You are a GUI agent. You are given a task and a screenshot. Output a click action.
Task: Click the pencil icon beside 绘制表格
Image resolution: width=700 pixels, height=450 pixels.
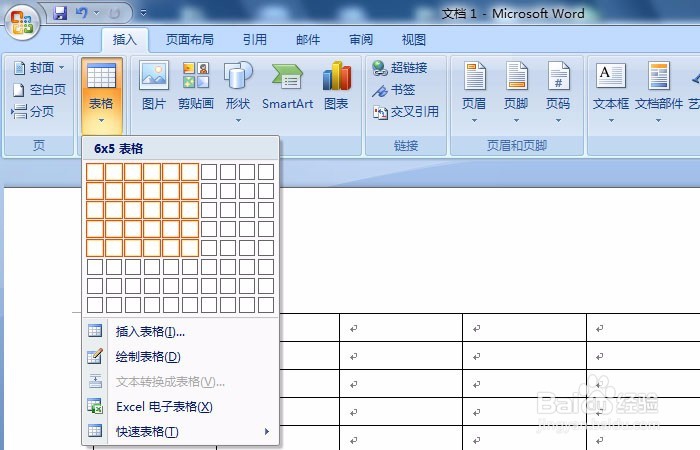tap(95, 356)
